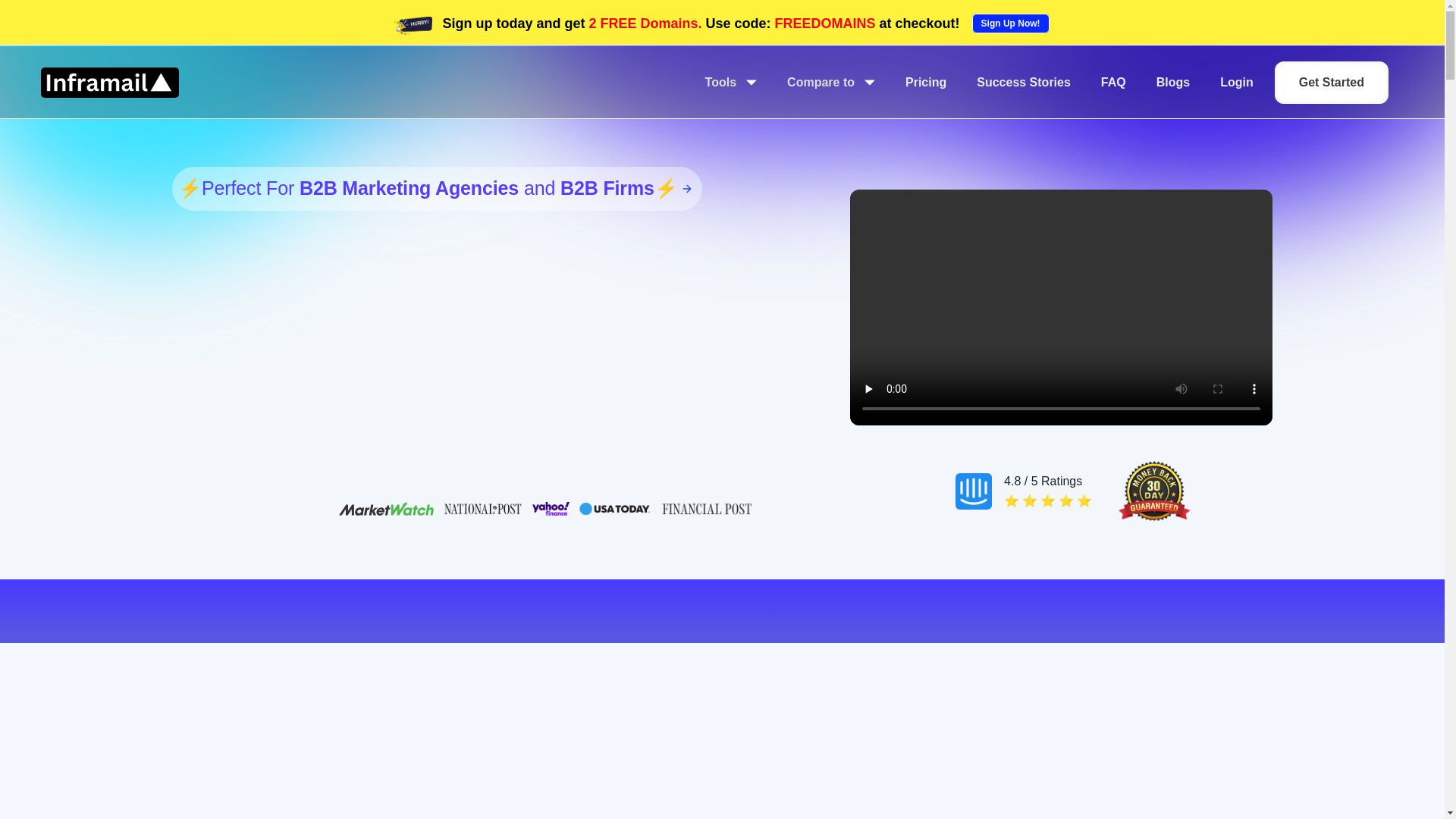Click the arrow in B2B banner pill
1456x819 pixels.
coord(687,189)
